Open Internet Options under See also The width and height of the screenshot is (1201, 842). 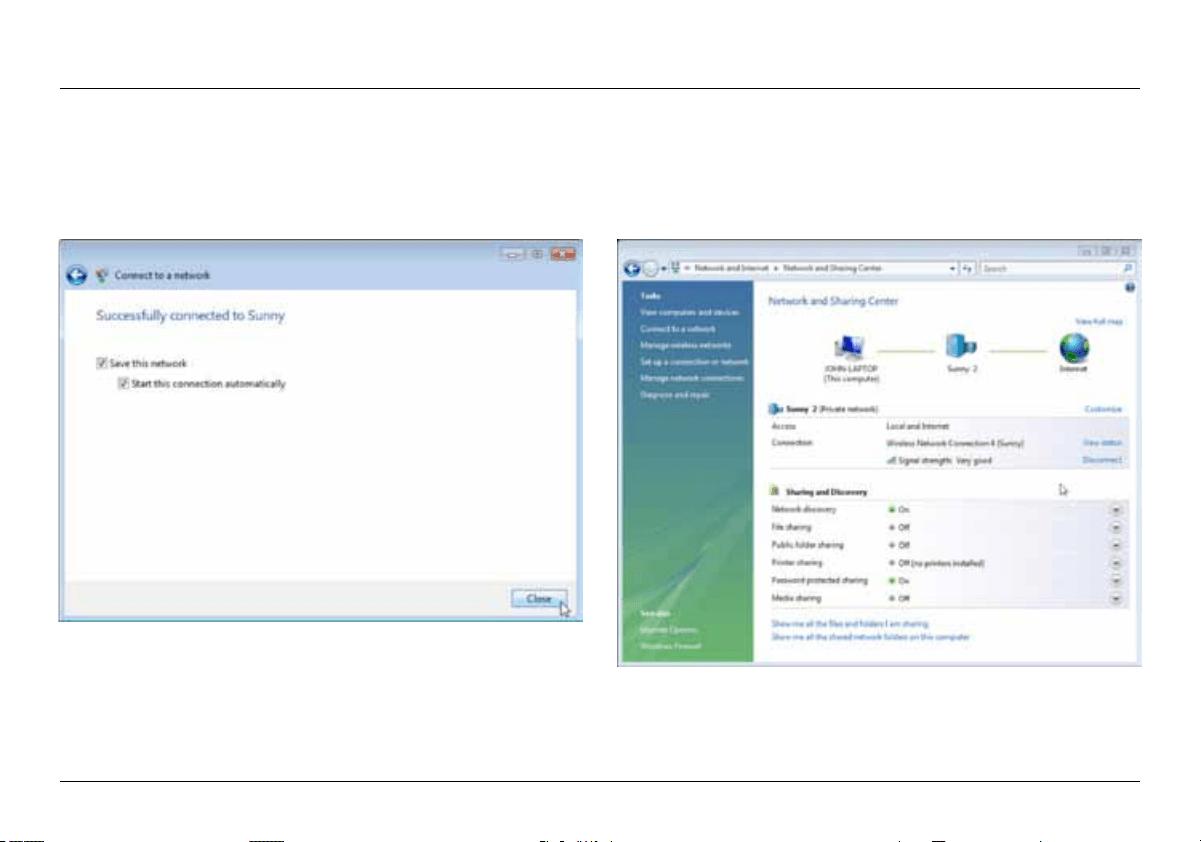(x=669, y=629)
